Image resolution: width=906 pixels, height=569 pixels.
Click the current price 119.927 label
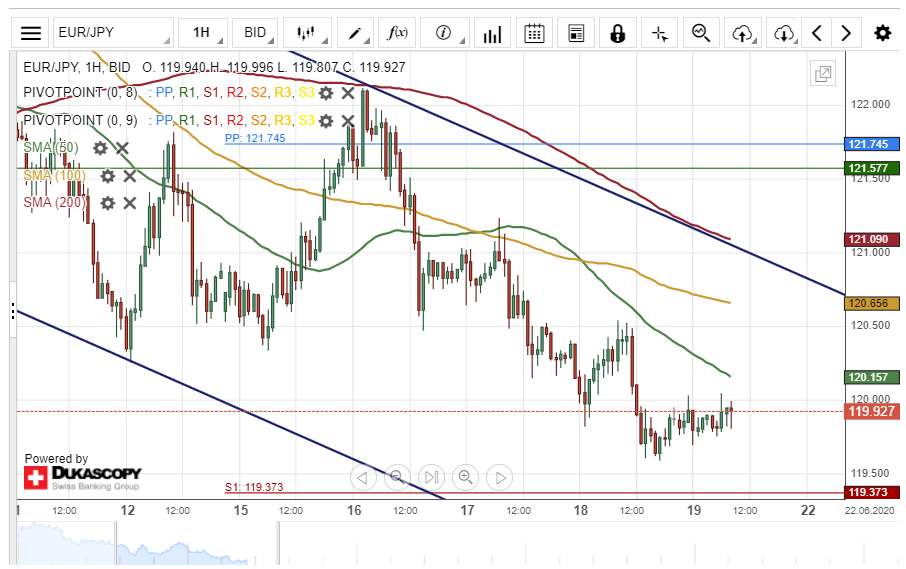click(x=871, y=411)
